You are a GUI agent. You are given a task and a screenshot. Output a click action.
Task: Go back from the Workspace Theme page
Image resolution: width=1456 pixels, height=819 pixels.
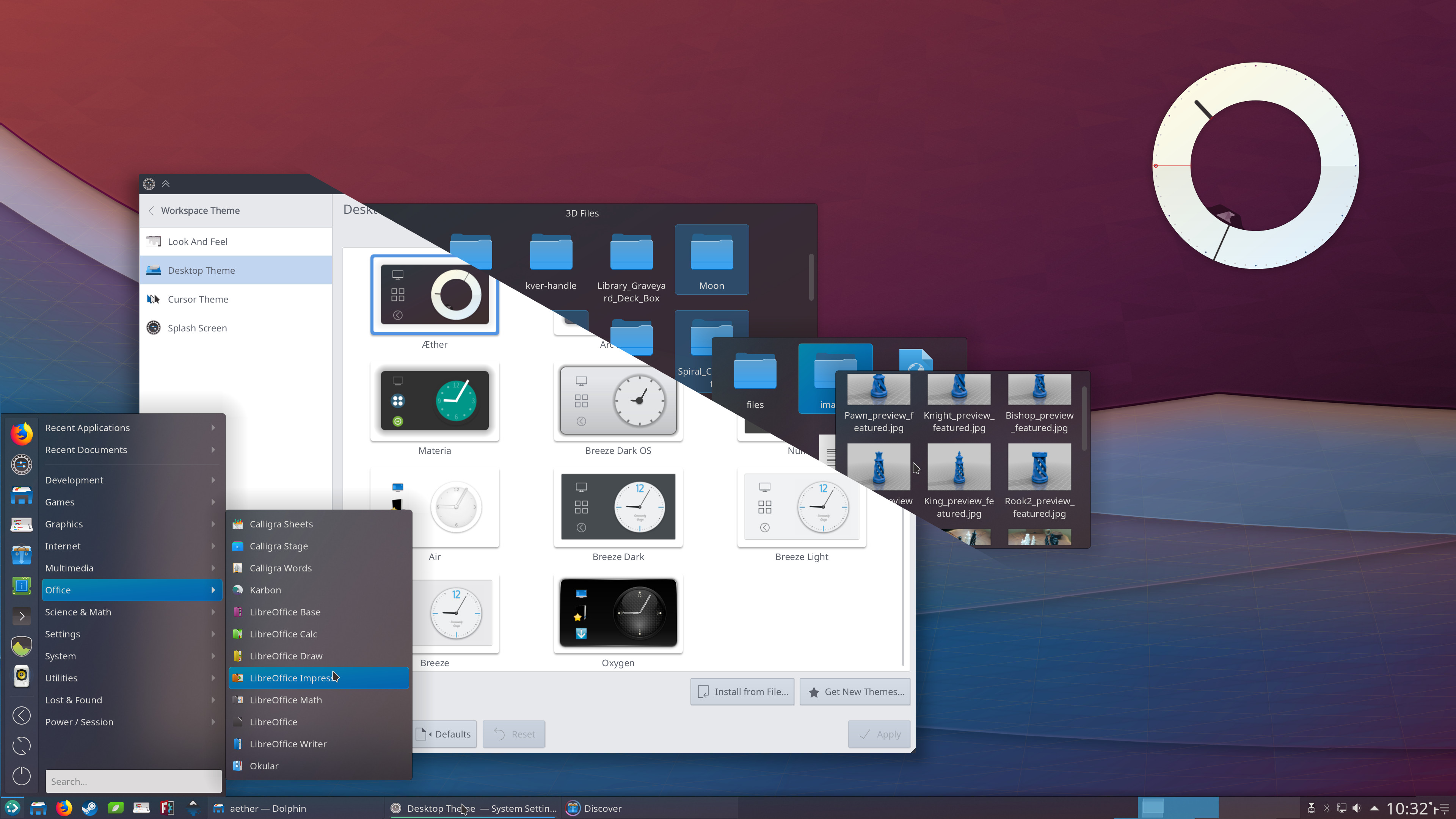[x=151, y=210]
